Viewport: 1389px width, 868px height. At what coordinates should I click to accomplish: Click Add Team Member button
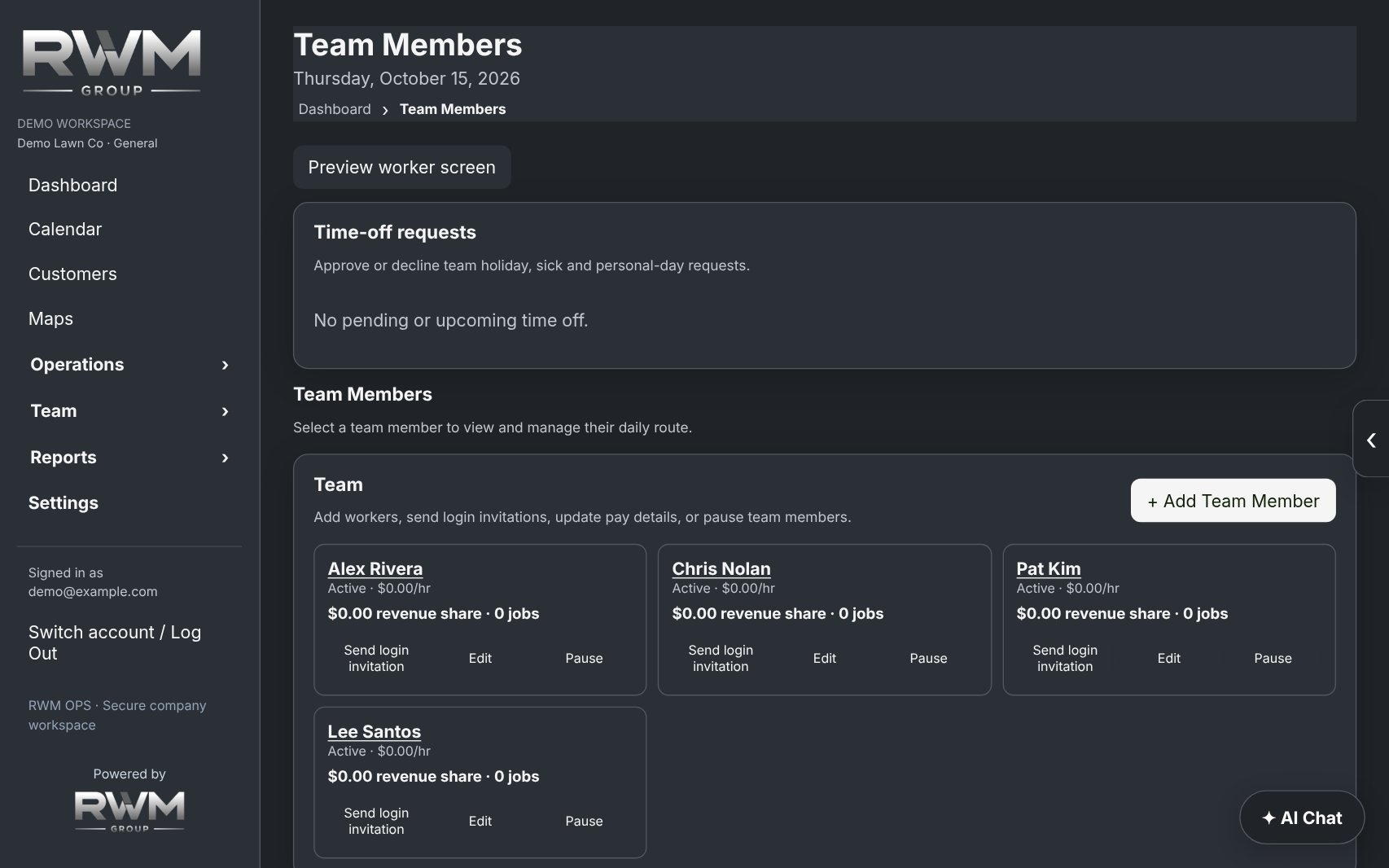[1233, 501]
